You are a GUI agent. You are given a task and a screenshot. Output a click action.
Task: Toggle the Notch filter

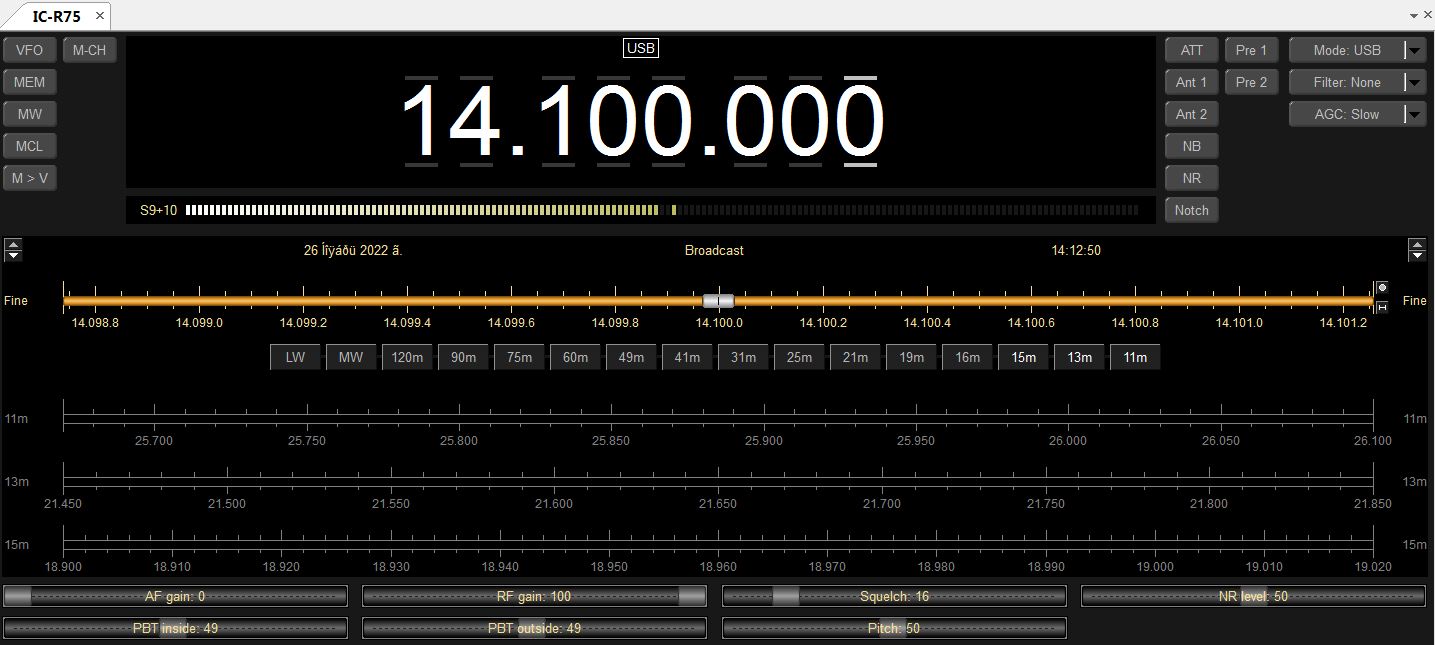1192,210
